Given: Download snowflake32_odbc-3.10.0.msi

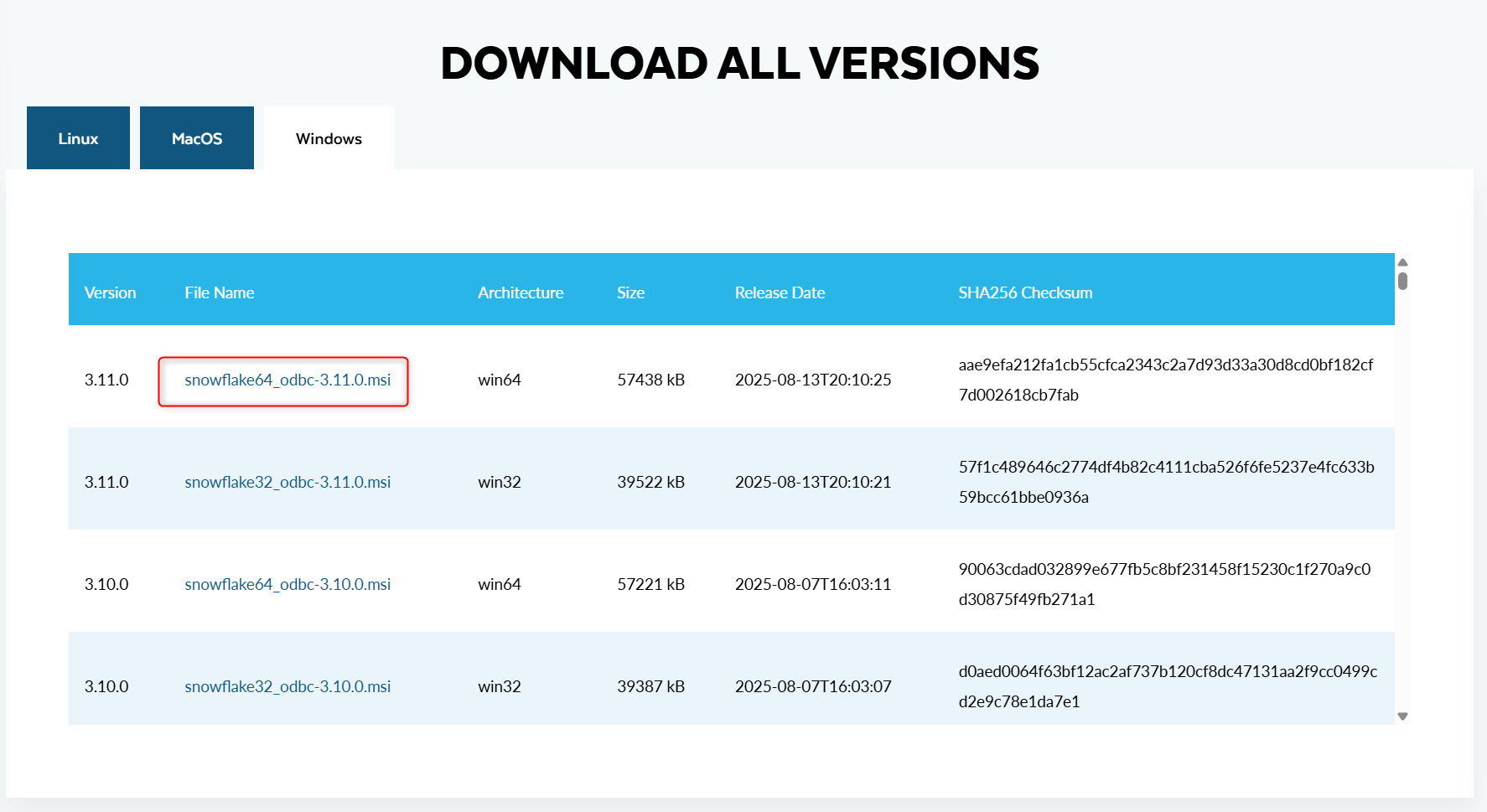Looking at the screenshot, I should pyautogui.click(x=288, y=687).
